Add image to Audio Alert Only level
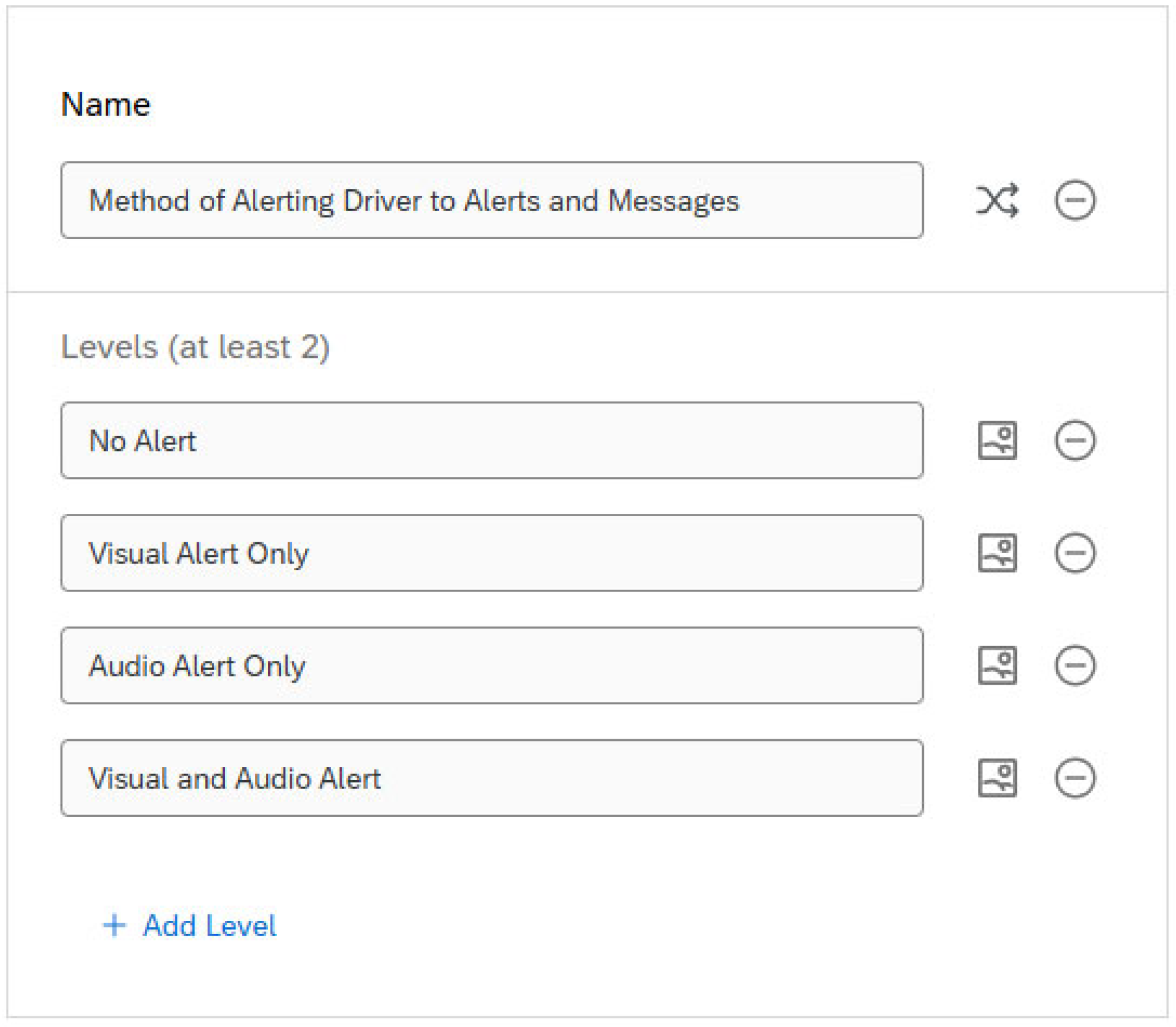Image resolution: width=1176 pixels, height=1027 pixels. point(997,665)
